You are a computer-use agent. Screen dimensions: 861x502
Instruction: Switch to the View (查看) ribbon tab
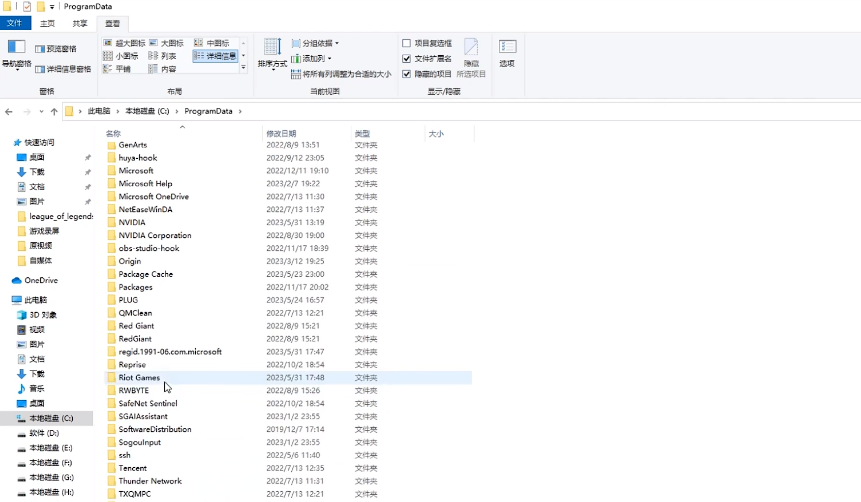113,23
